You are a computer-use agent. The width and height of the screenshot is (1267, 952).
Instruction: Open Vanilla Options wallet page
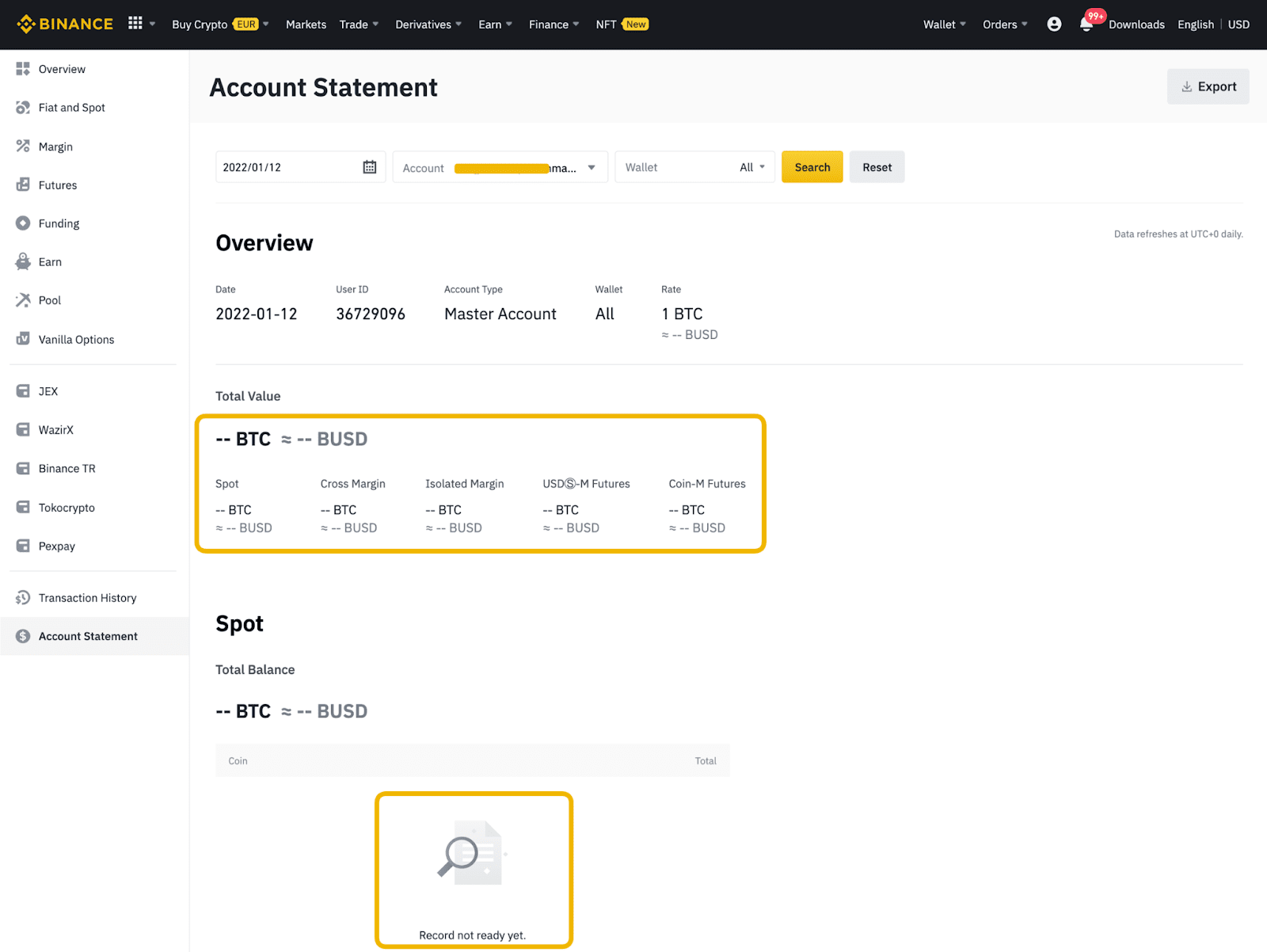pos(76,339)
